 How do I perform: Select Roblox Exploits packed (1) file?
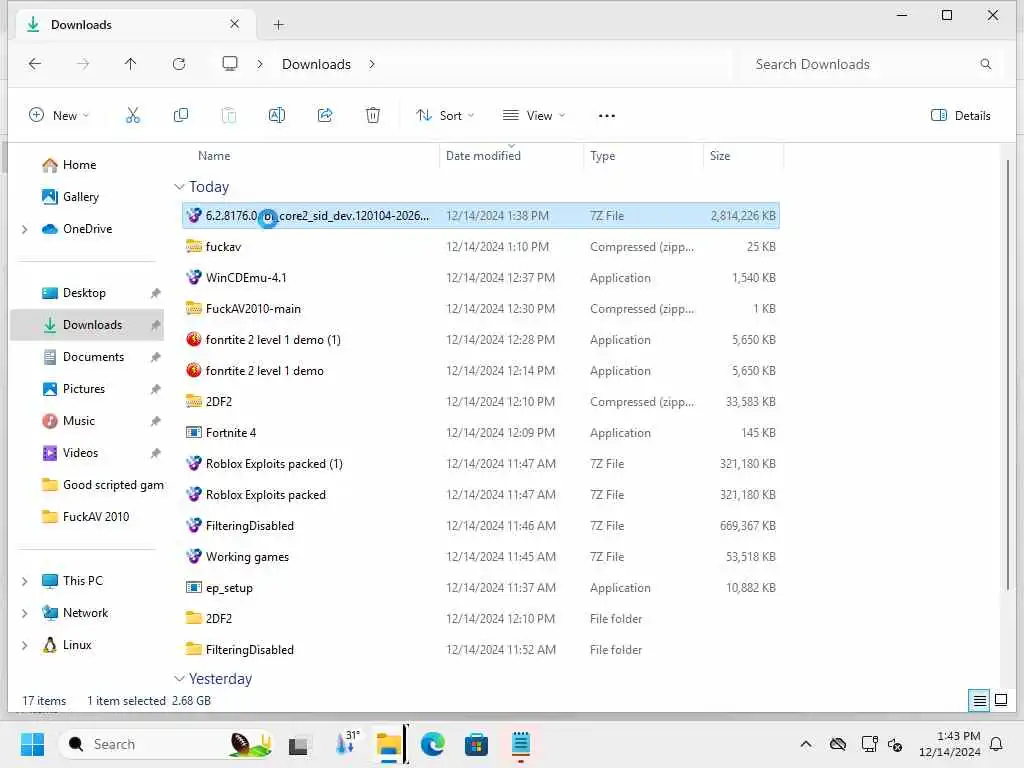point(481,464)
